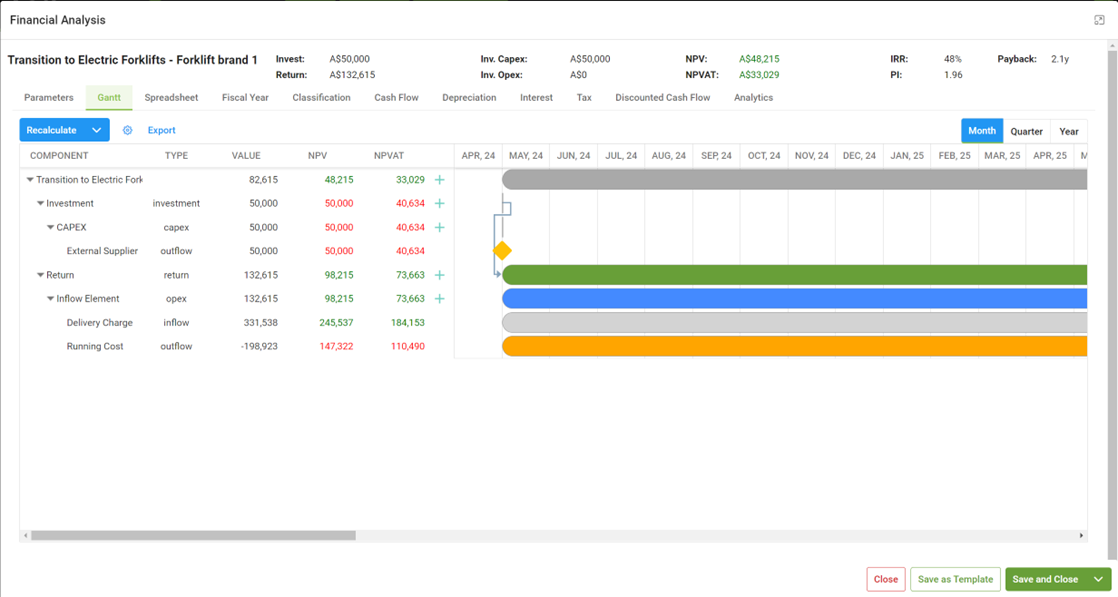The width and height of the screenshot is (1118, 597).
Task: Collapse the CAPEX tree node
Action: pos(50,227)
